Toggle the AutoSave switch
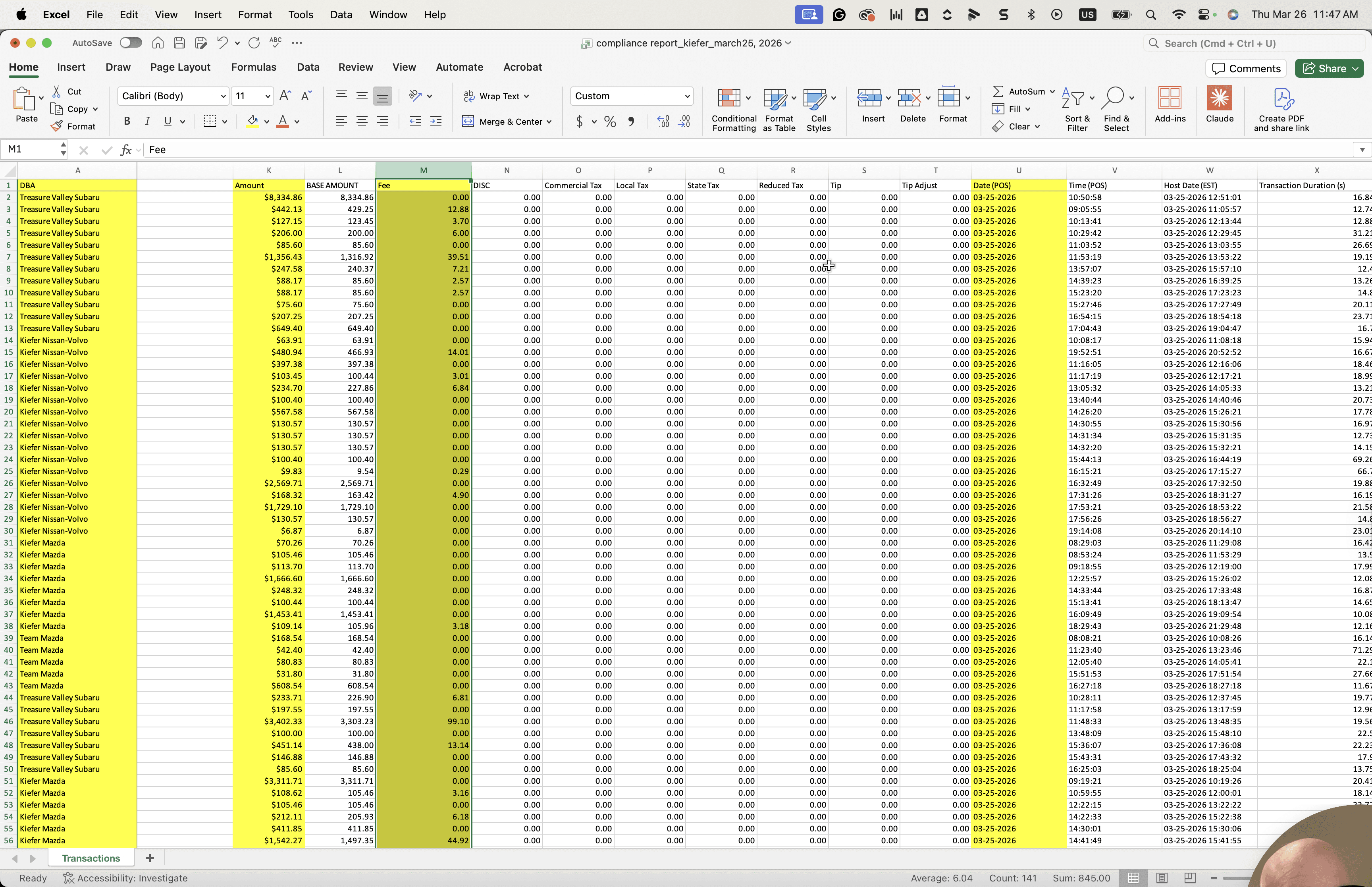Viewport: 1372px width, 887px height. [131, 42]
